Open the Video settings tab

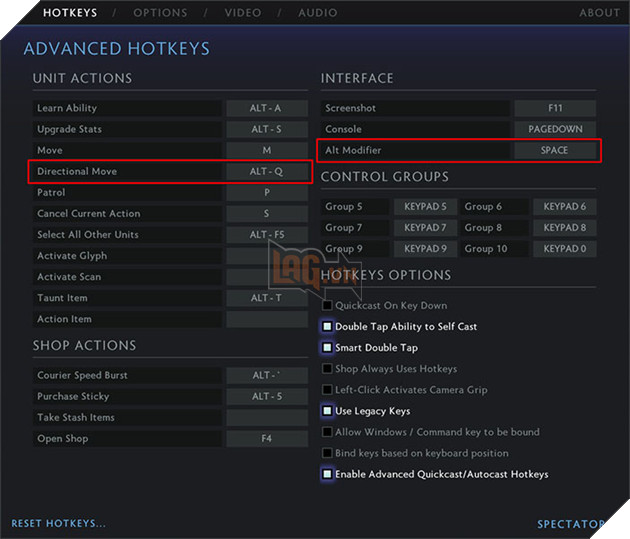243,13
